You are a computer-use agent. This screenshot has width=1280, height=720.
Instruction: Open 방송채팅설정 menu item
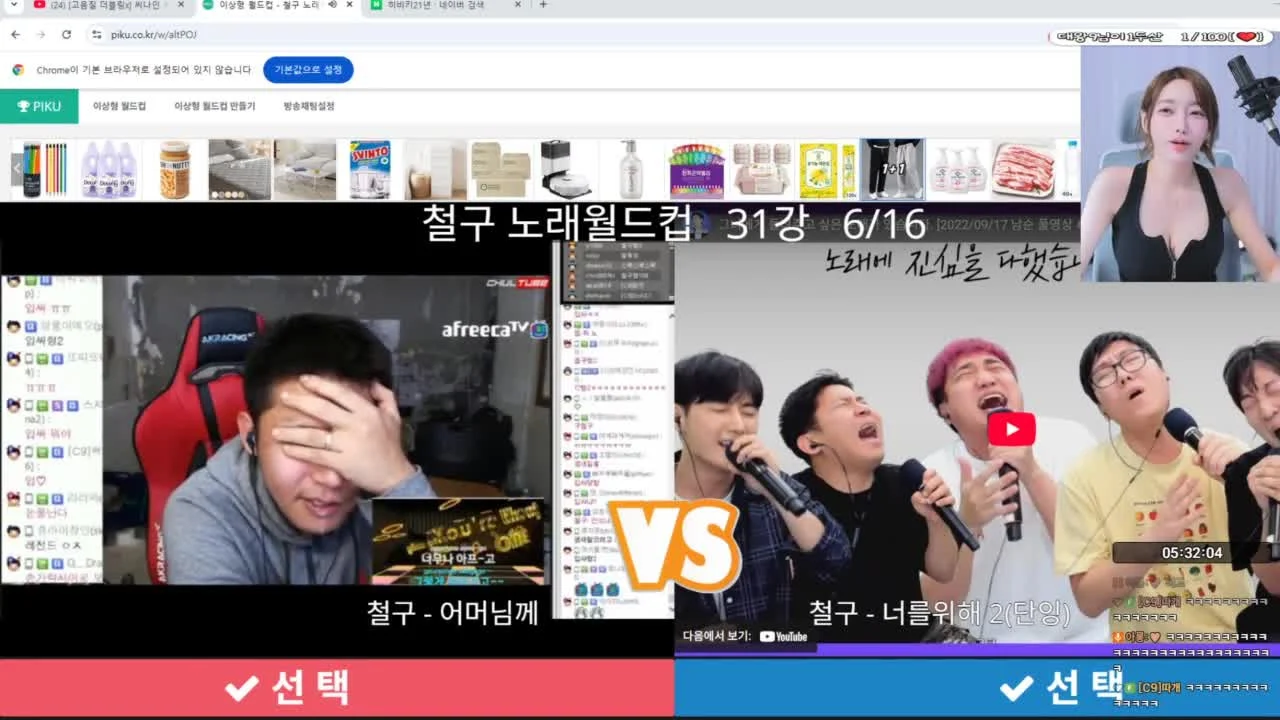(x=309, y=106)
